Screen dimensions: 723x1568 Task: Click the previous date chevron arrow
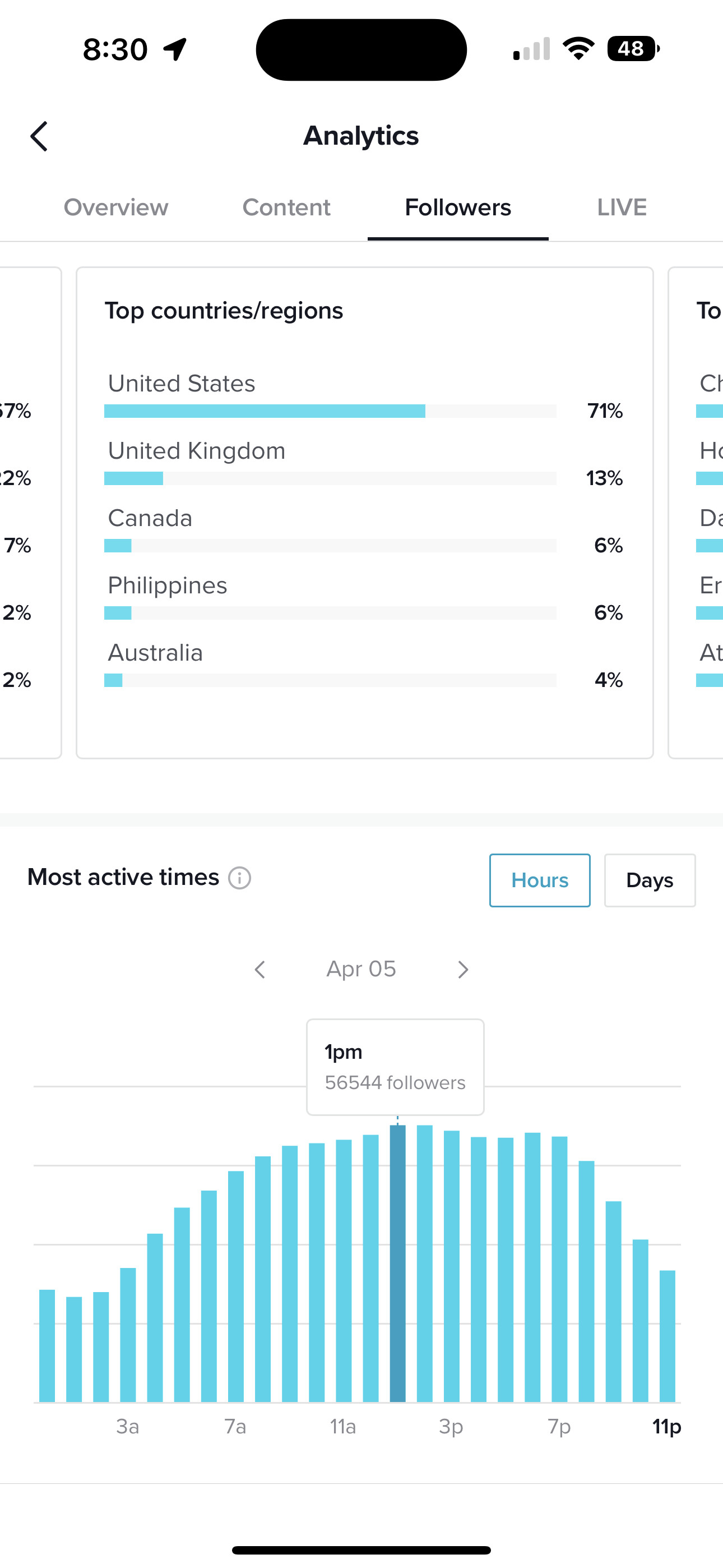point(260,969)
